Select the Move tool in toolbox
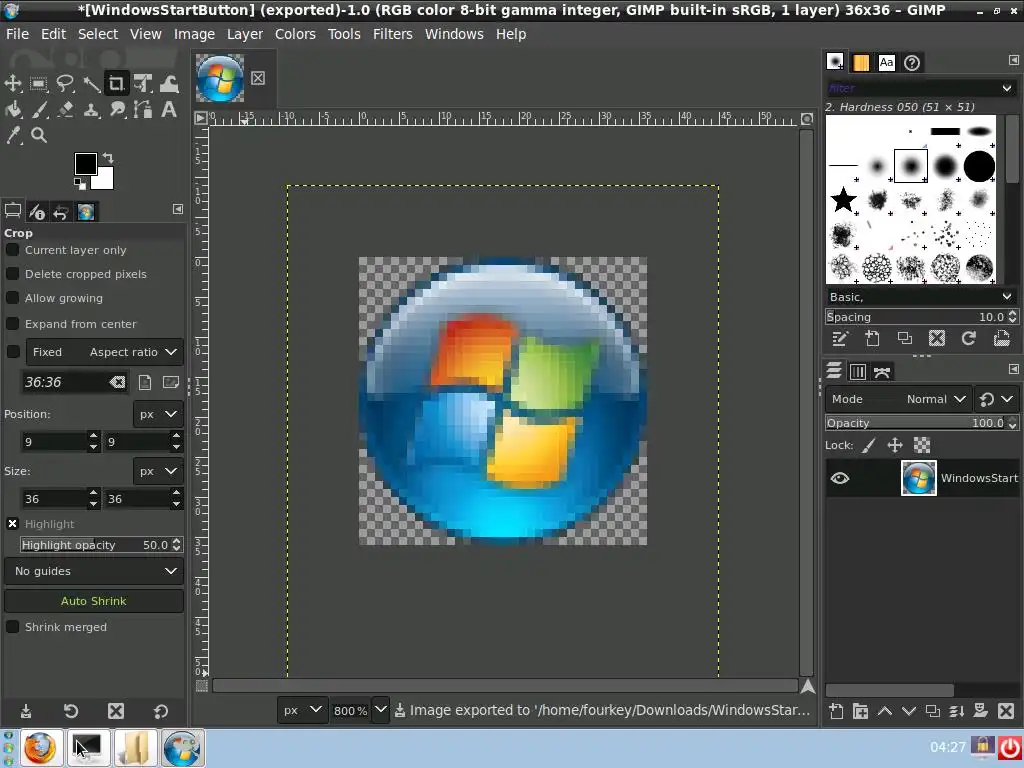 (13, 83)
